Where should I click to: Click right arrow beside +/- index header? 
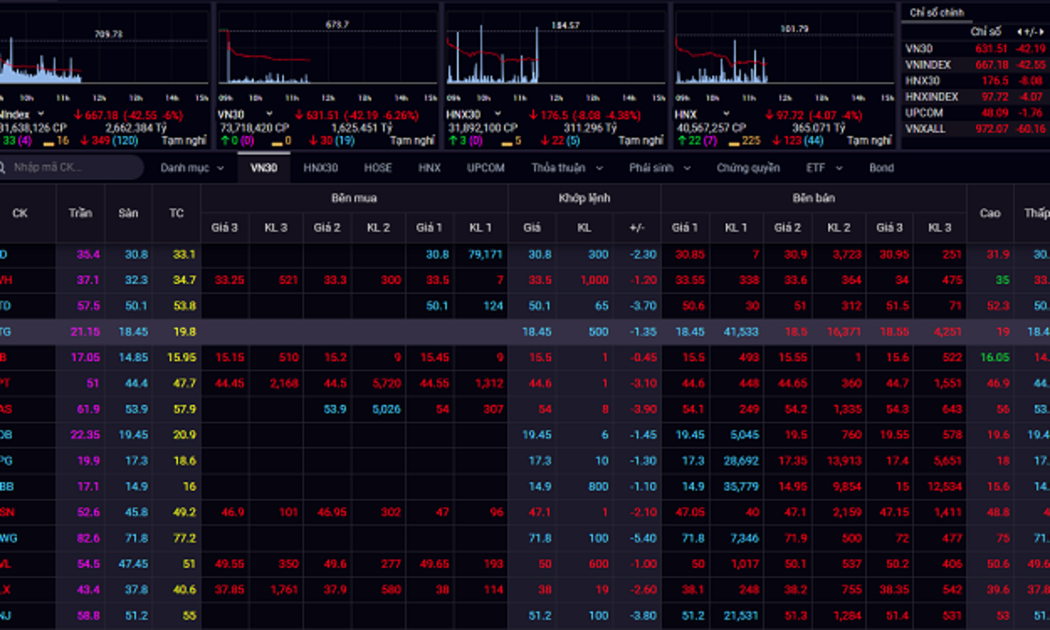point(1043,32)
